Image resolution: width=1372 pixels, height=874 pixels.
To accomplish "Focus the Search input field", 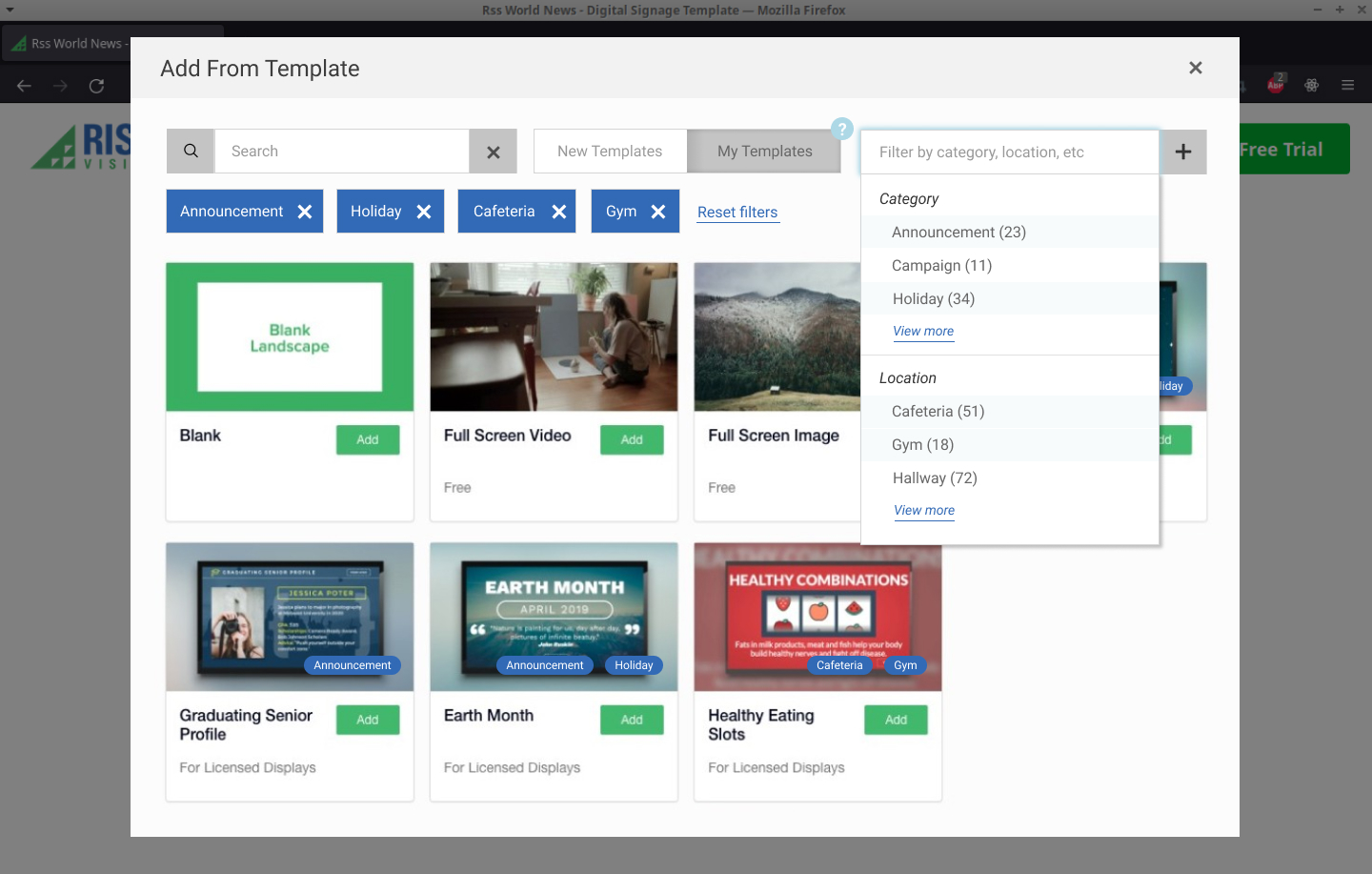I will click(x=342, y=152).
